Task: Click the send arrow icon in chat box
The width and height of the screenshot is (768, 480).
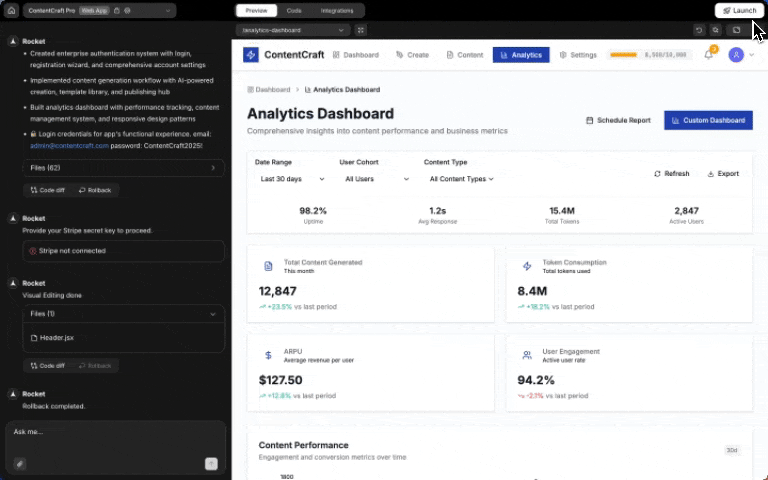Action: [211, 463]
